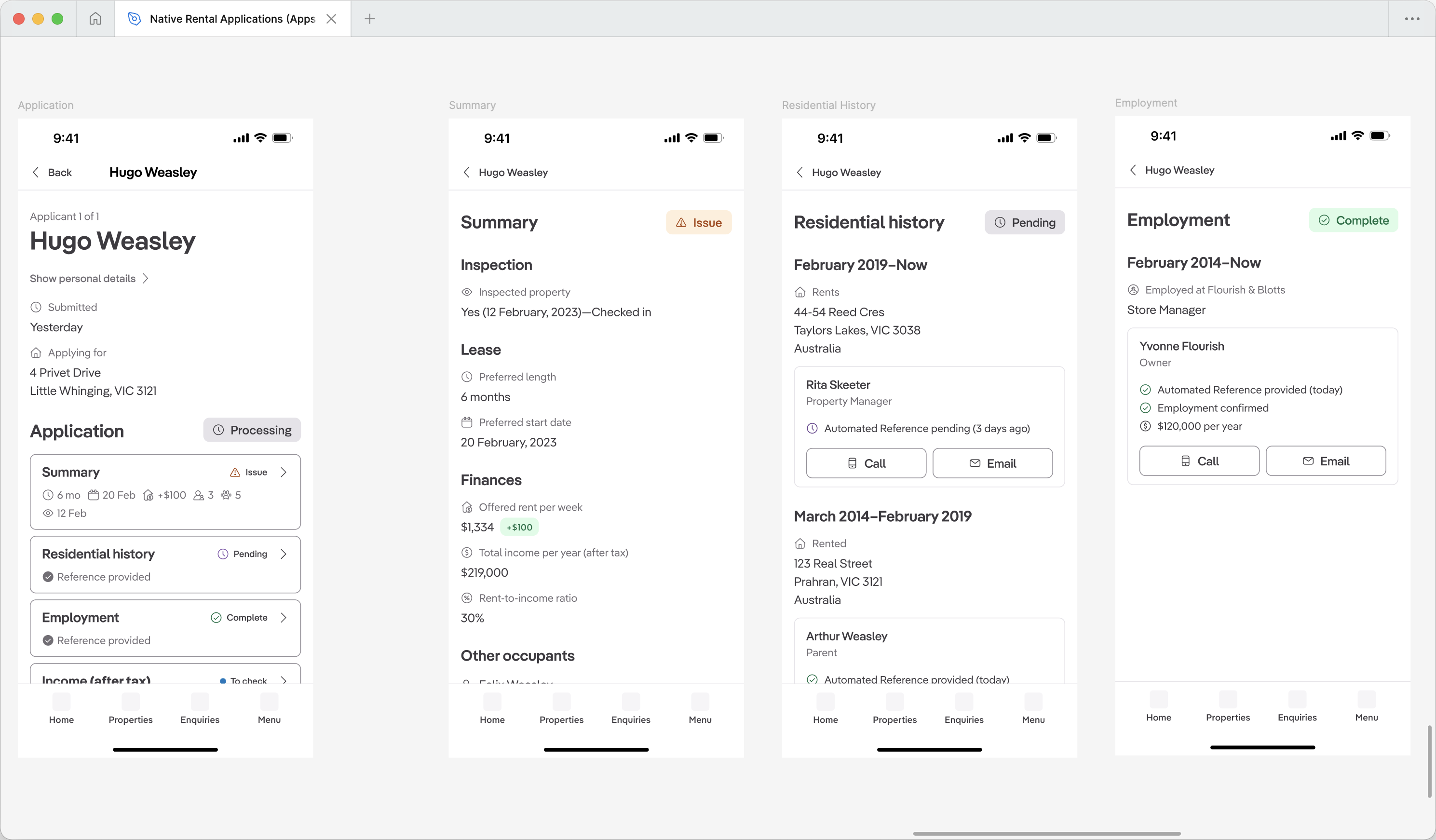The width and height of the screenshot is (1436, 840).
Task: Expand Show personal details
Action: (x=88, y=278)
